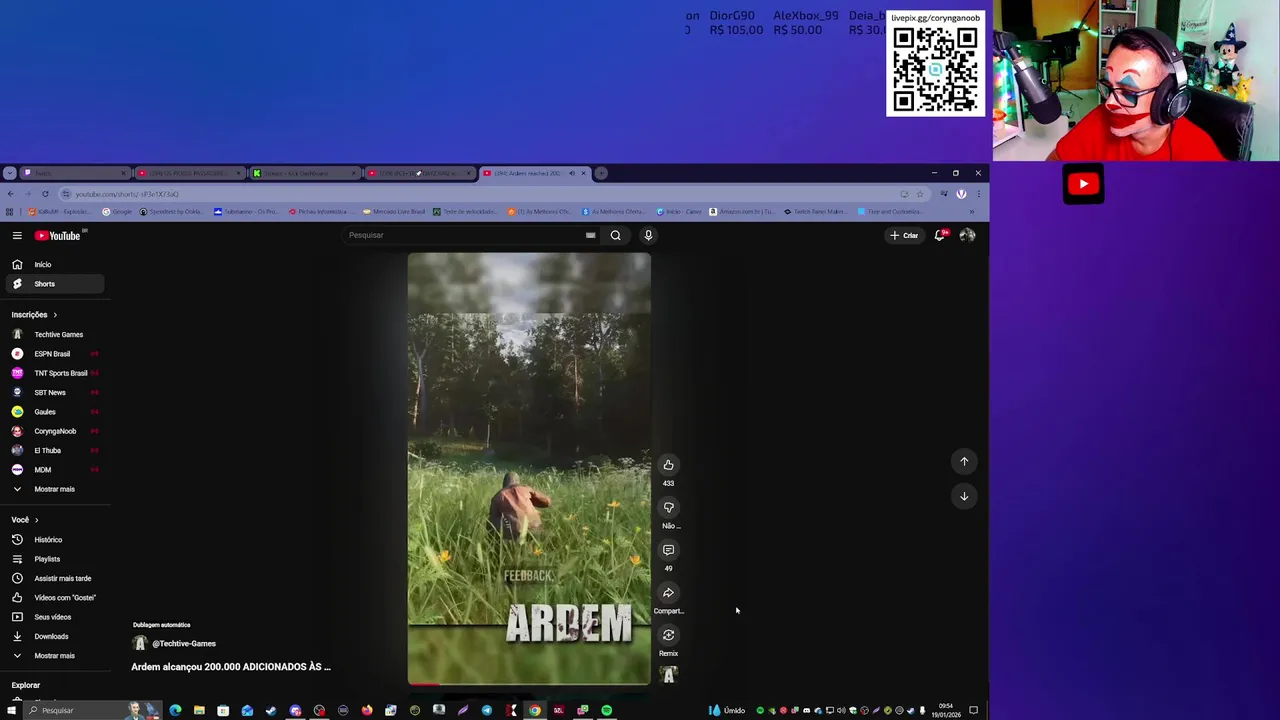Seek along the red Shorts progress bar
Viewport: 1280px width, 720px height.
point(529,684)
